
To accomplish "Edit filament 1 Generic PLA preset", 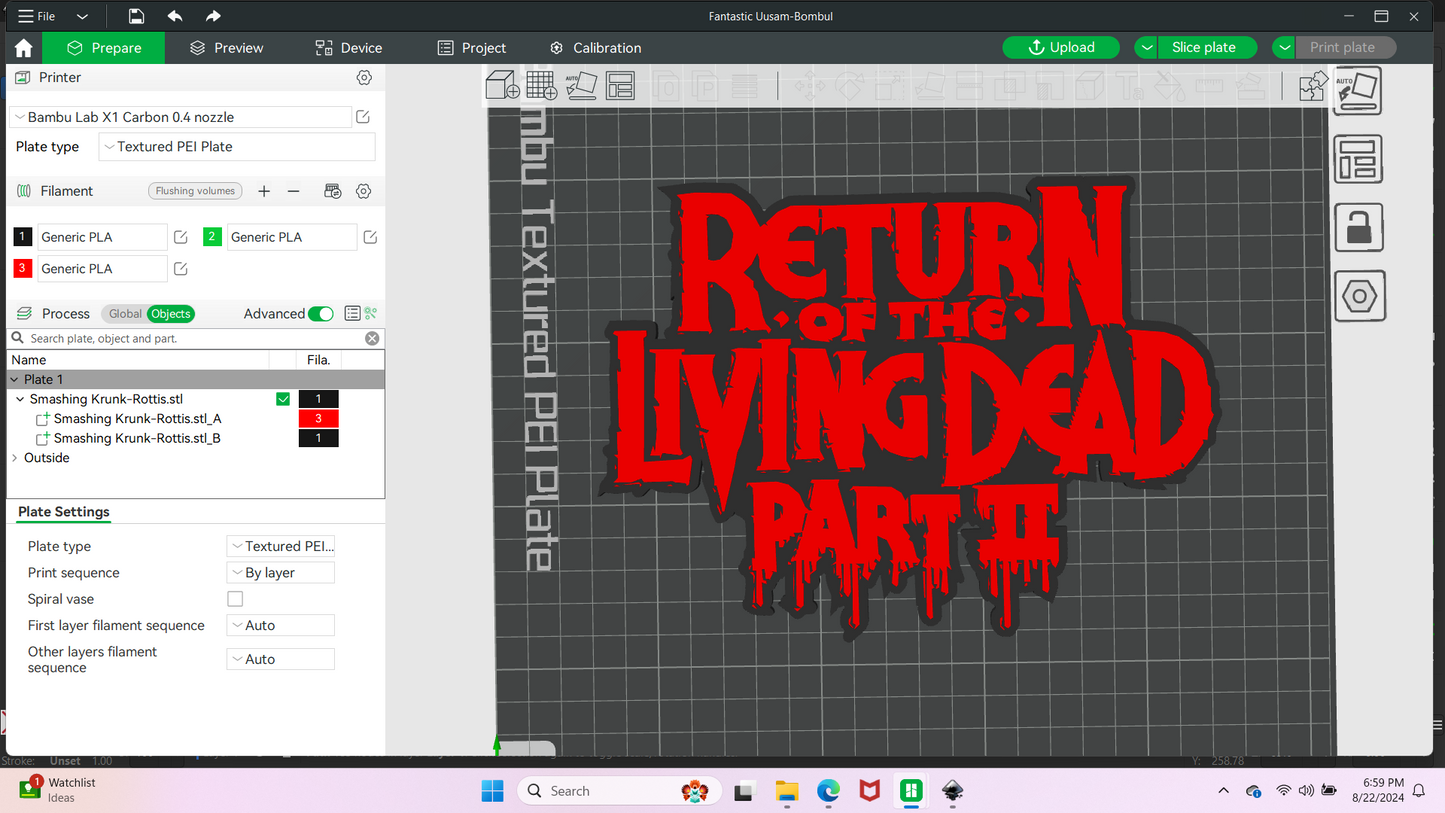I will 181,237.
